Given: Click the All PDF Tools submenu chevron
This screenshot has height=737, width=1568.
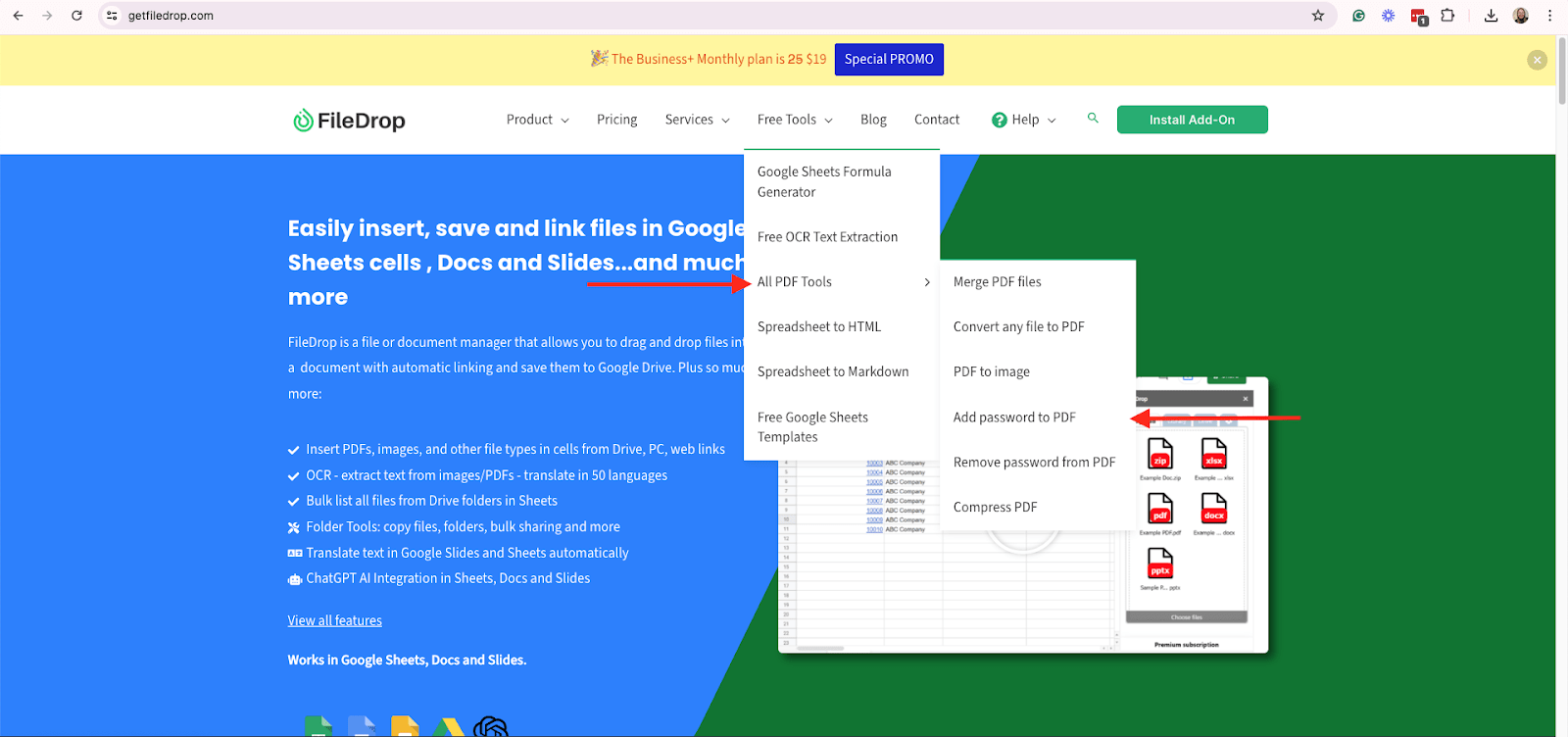Looking at the screenshot, I should point(927,282).
